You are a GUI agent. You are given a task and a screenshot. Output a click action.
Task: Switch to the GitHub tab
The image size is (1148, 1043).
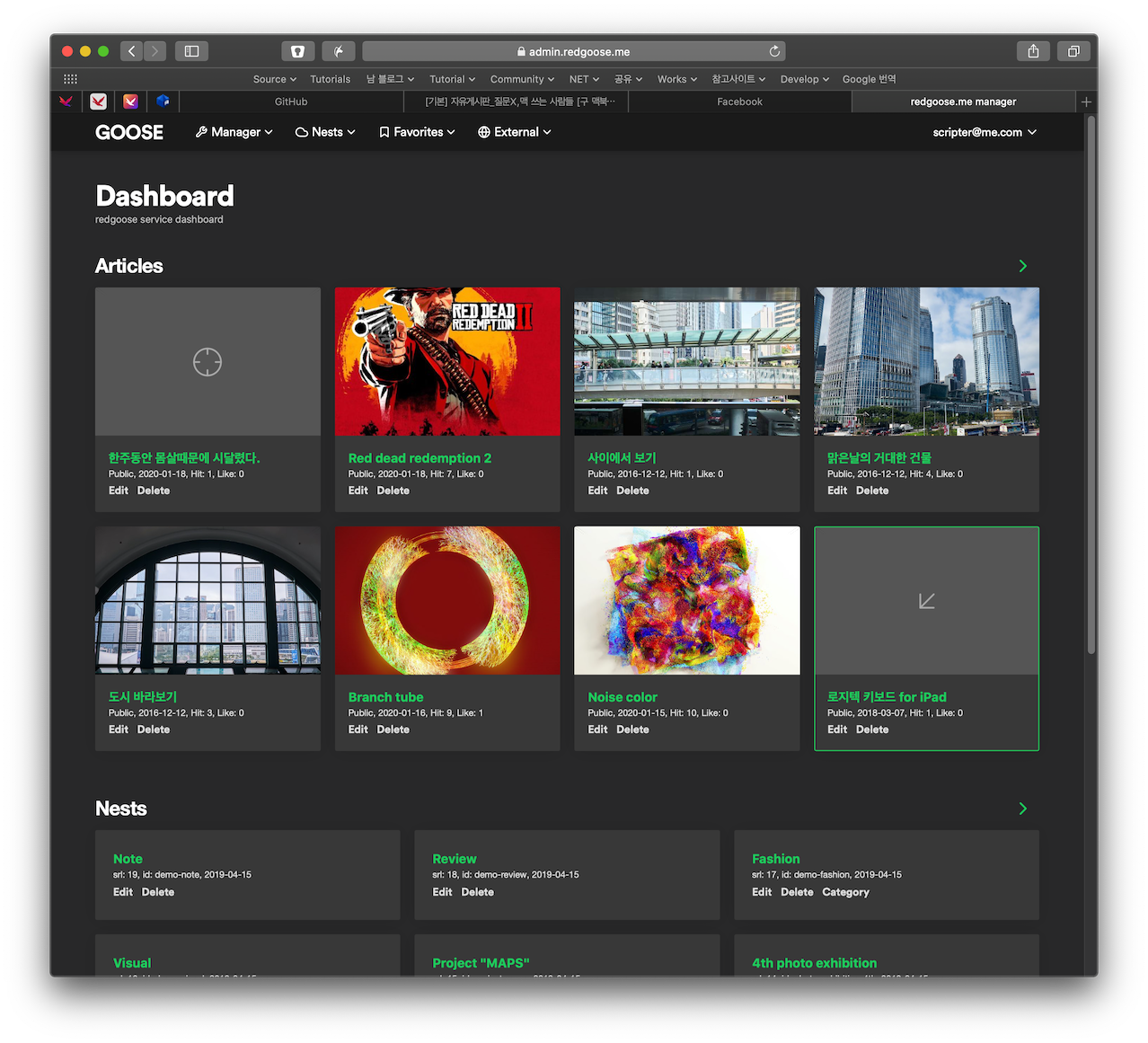coord(291,102)
